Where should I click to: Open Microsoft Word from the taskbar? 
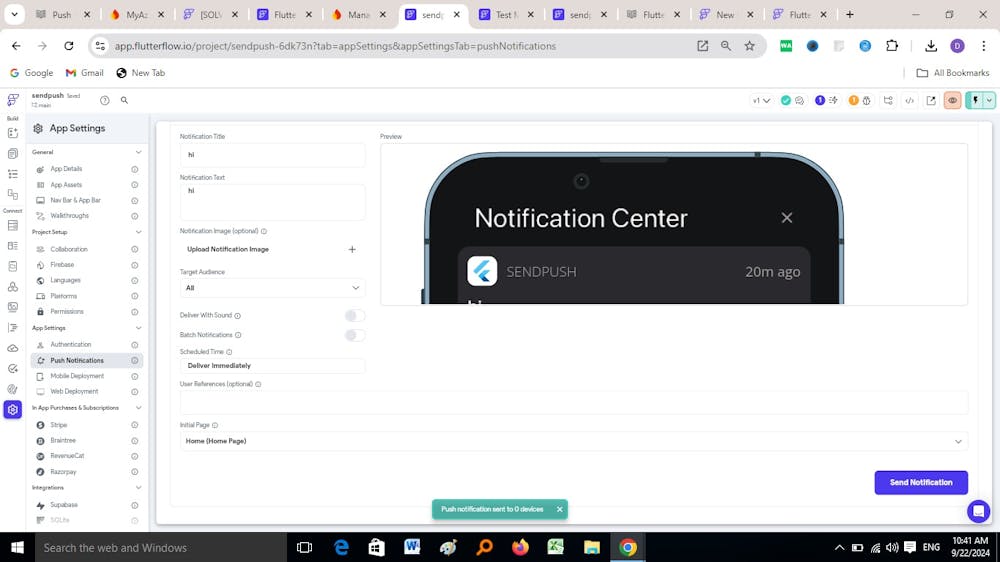pyautogui.click(x=412, y=547)
